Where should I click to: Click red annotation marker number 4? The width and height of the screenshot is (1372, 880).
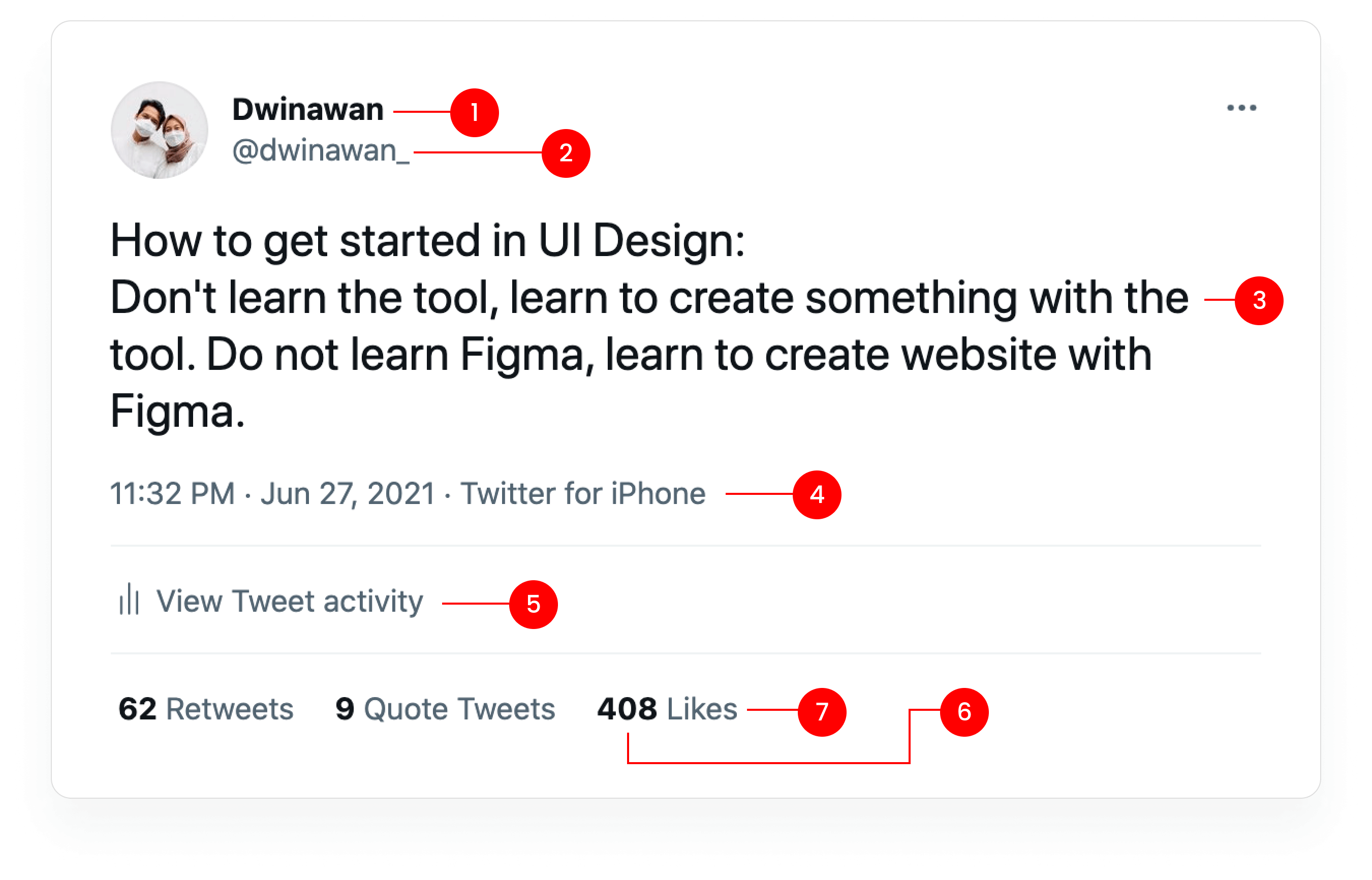(x=817, y=494)
